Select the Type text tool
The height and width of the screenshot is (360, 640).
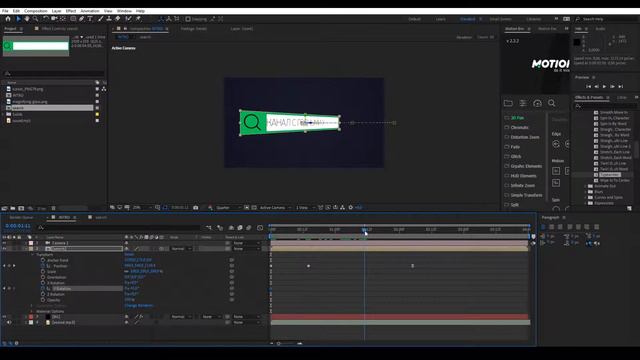pyautogui.click(x=90, y=19)
